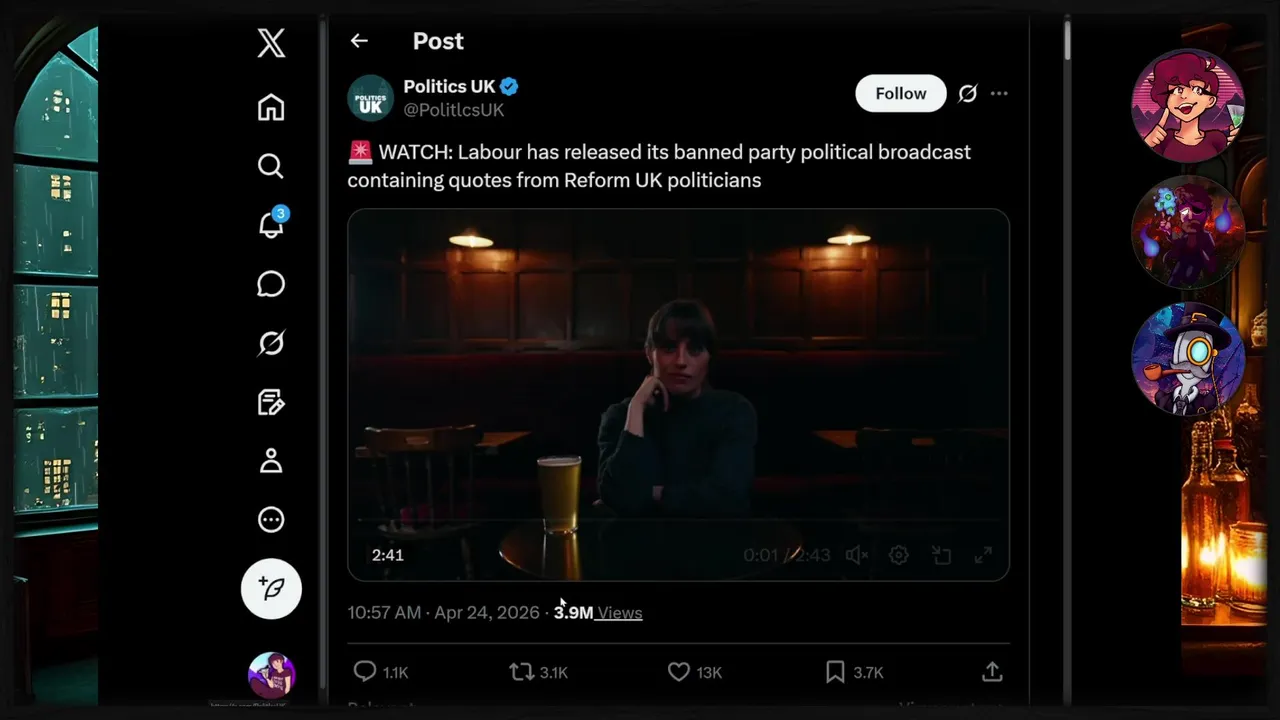Click the round white compose post button
1280x720 pixels.
[271, 589]
